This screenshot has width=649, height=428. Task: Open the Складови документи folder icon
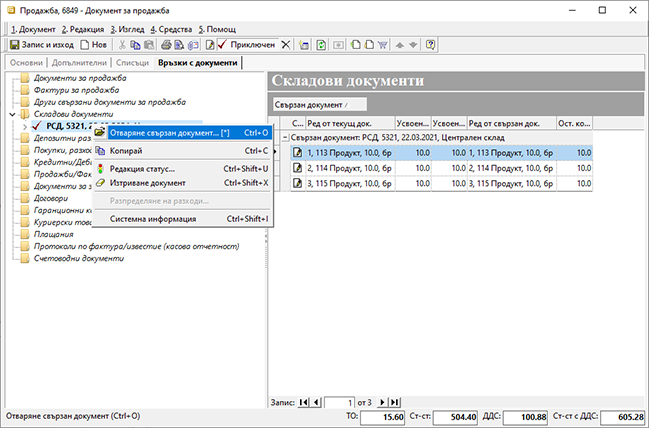(x=24, y=115)
